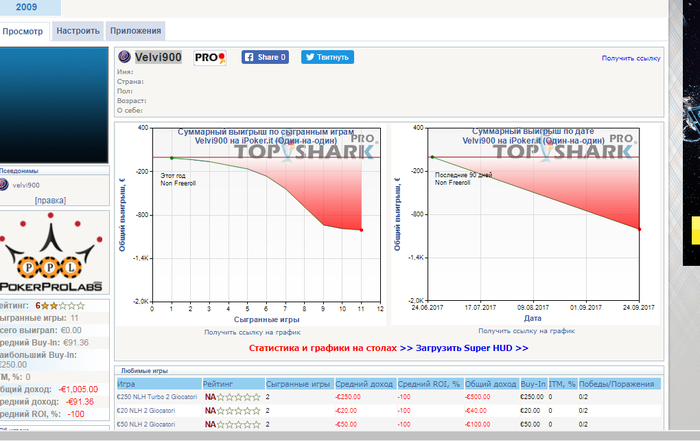Click the PRO badge next to Velvi900
Image resolution: width=700 pixels, height=441 pixels.
coord(210,58)
